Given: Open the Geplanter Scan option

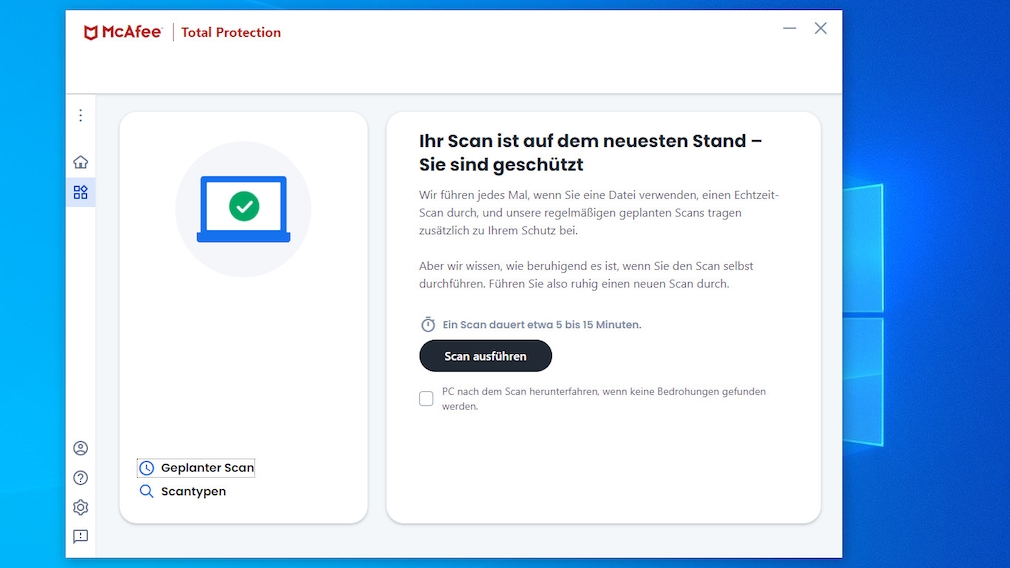Looking at the screenshot, I should [207, 468].
